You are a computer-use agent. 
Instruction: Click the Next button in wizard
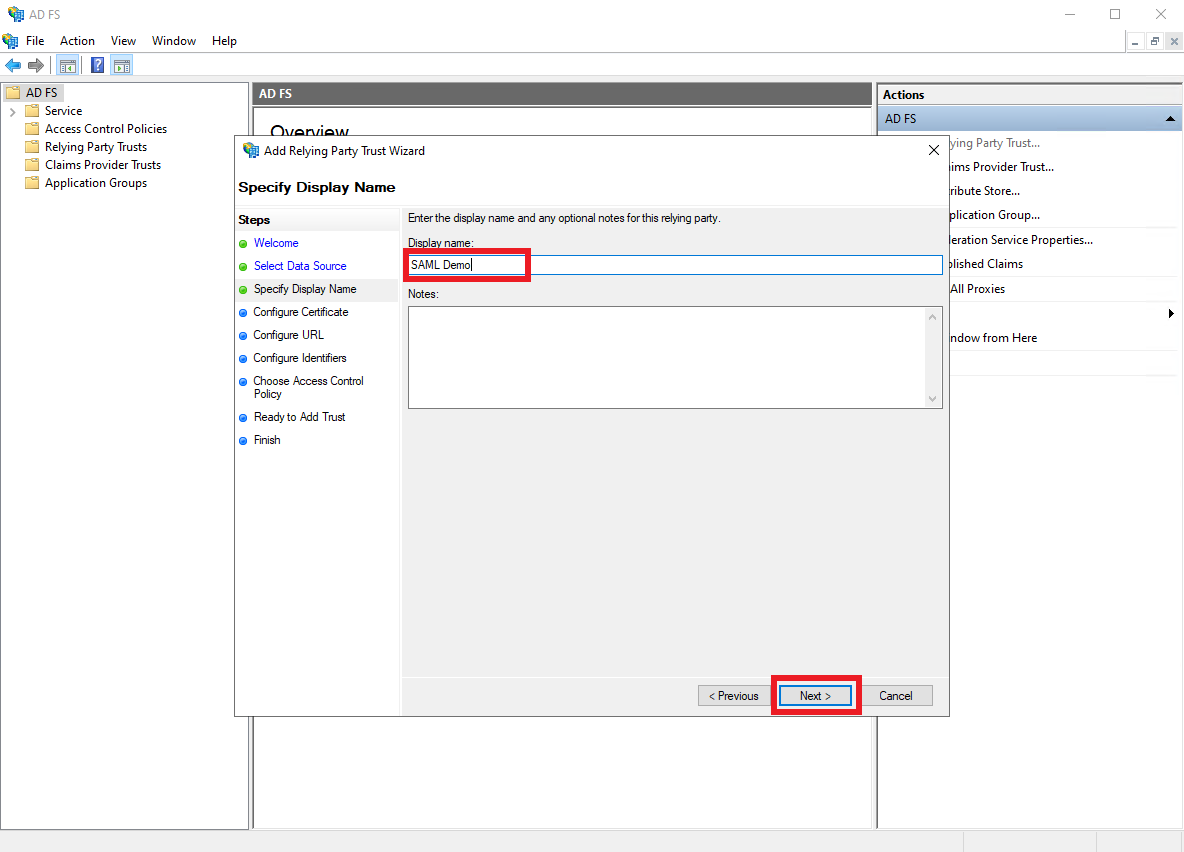[x=815, y=696]
